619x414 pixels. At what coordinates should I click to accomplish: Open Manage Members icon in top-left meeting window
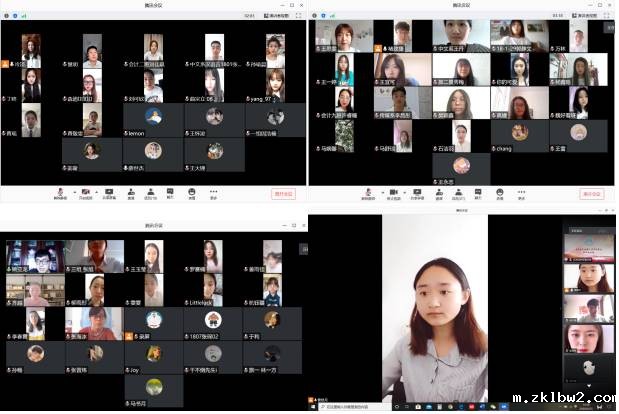point(151,192)
